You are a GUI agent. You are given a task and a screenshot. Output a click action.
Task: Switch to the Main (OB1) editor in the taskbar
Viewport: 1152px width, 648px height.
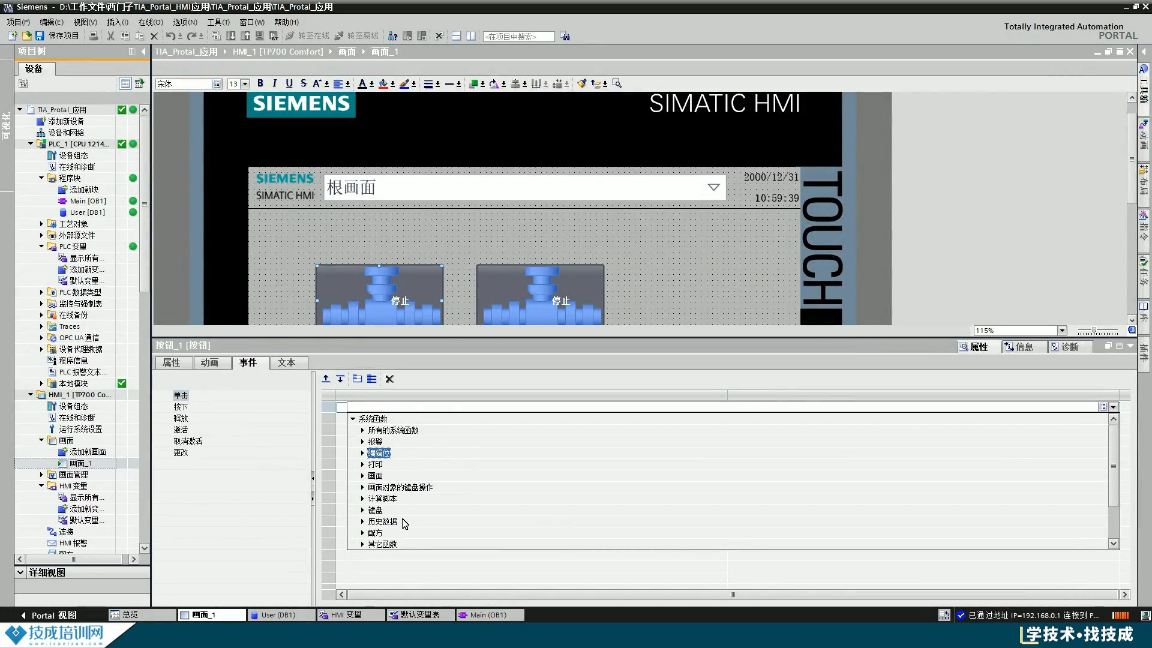tap(488, 616)
